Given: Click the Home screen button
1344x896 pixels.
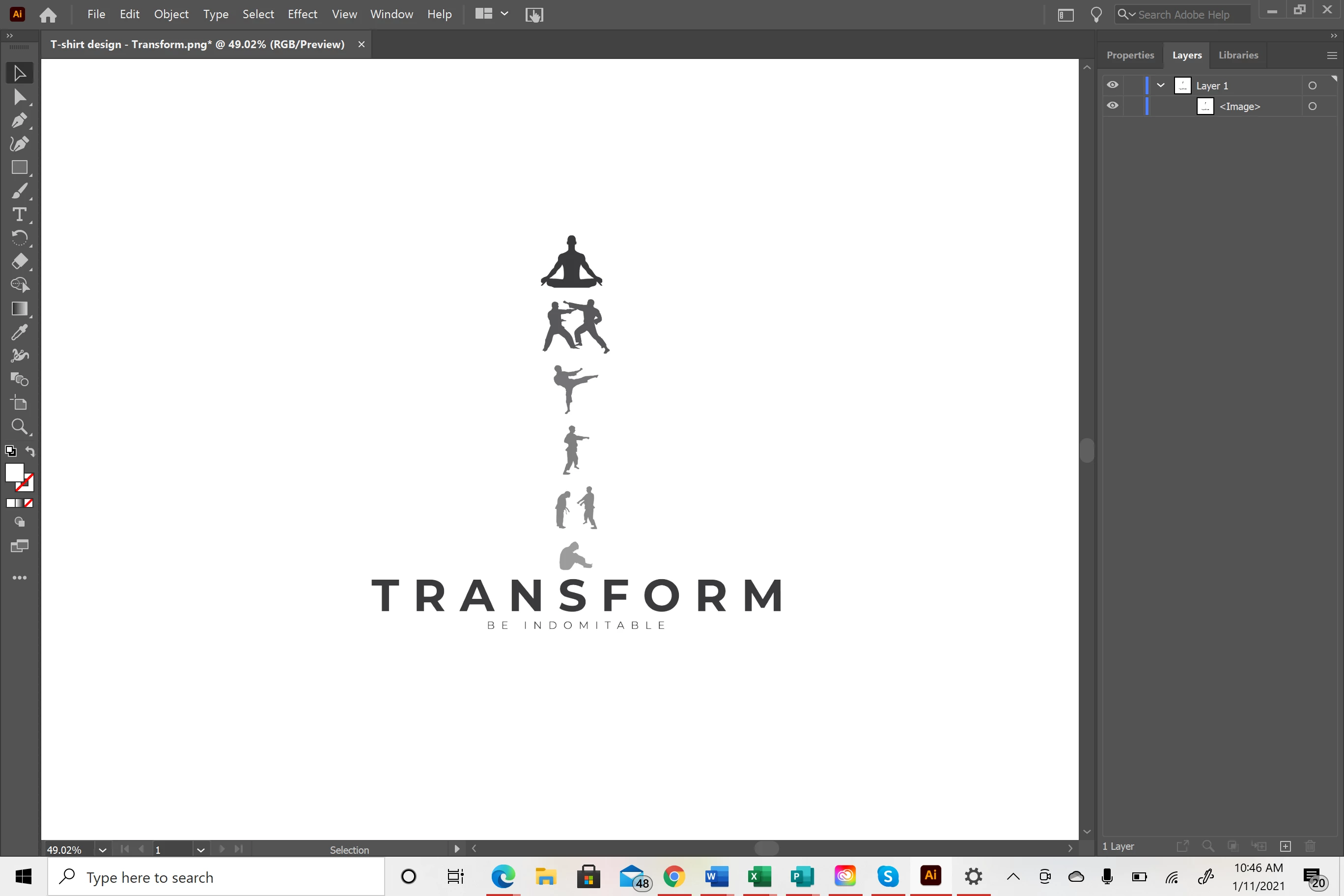Looking at the screenshot, I should point(48,15).
